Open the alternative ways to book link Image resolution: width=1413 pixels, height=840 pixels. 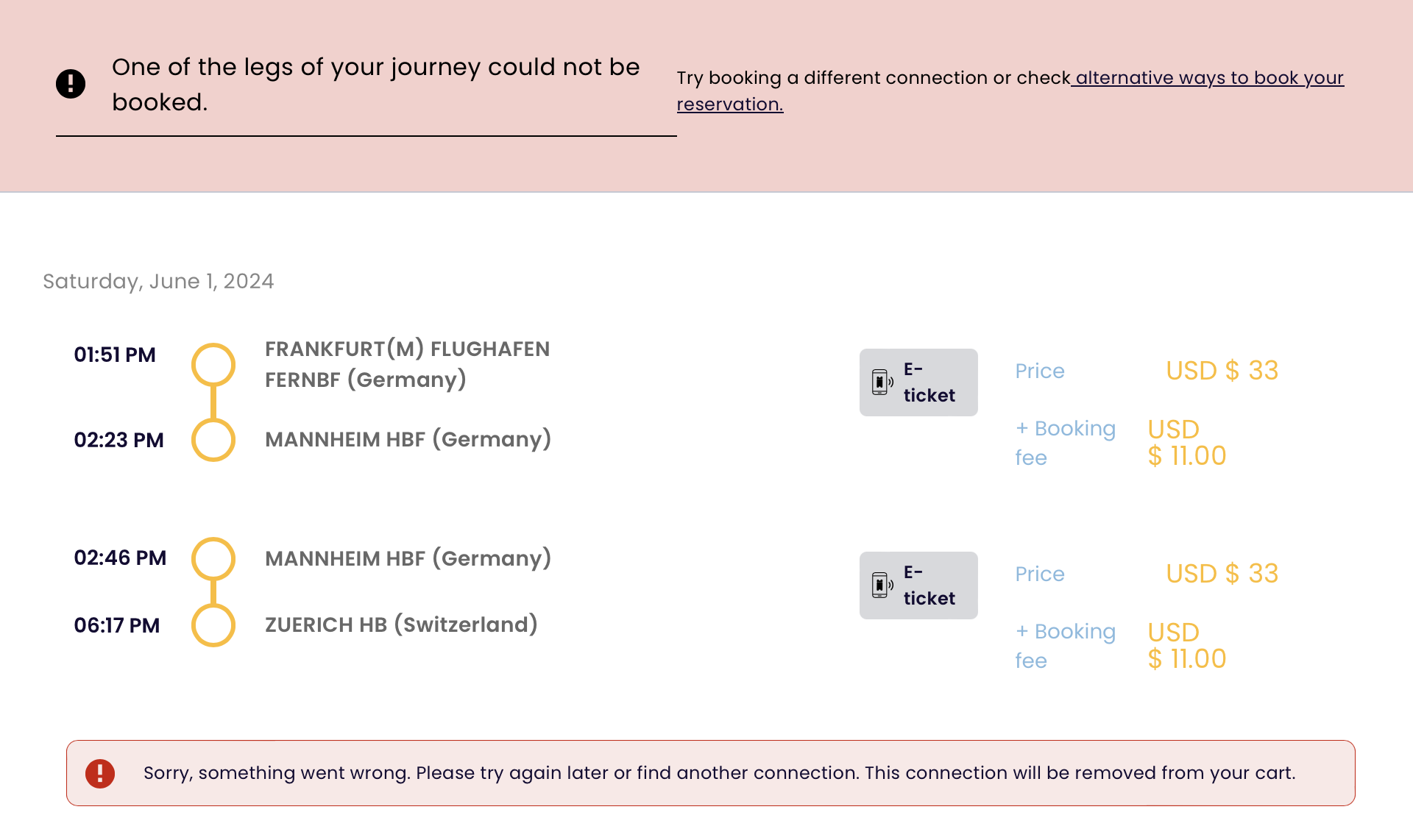(1208, 78)
